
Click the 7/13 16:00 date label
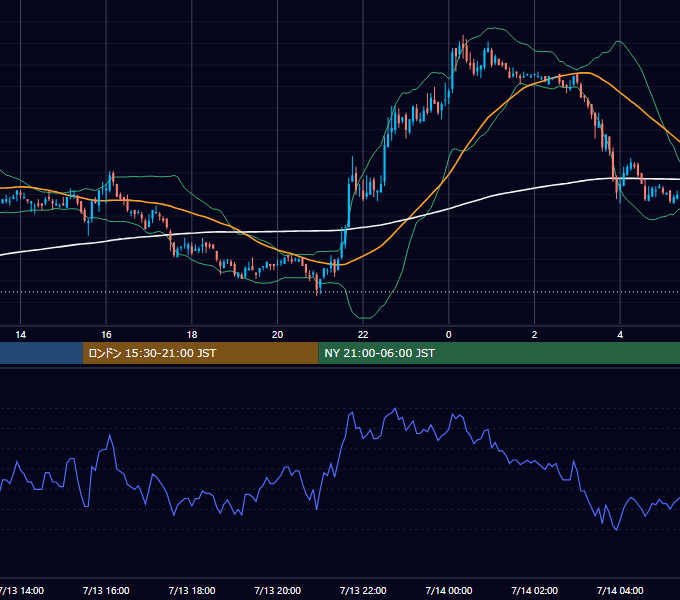tap(106, 590)
